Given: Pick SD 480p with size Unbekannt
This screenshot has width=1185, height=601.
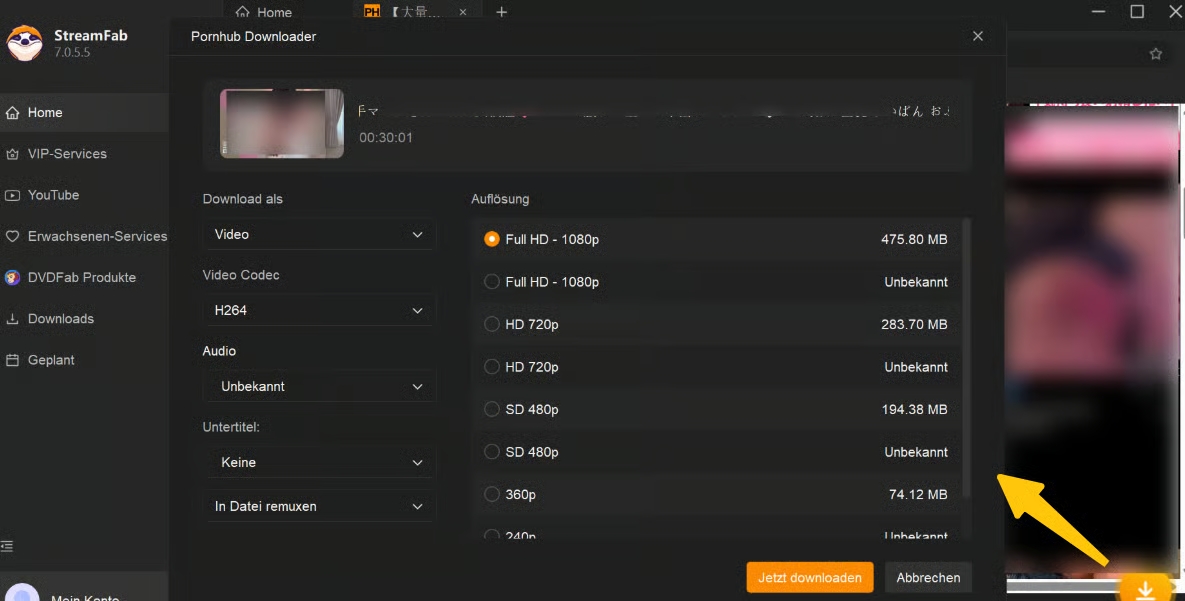Looking at the screenshot, I should click(716, 452).
